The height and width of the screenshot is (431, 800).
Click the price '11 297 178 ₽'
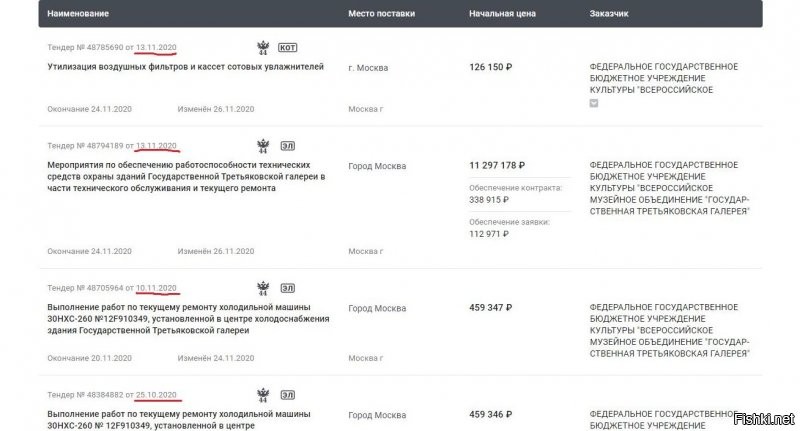pos(497,165)
